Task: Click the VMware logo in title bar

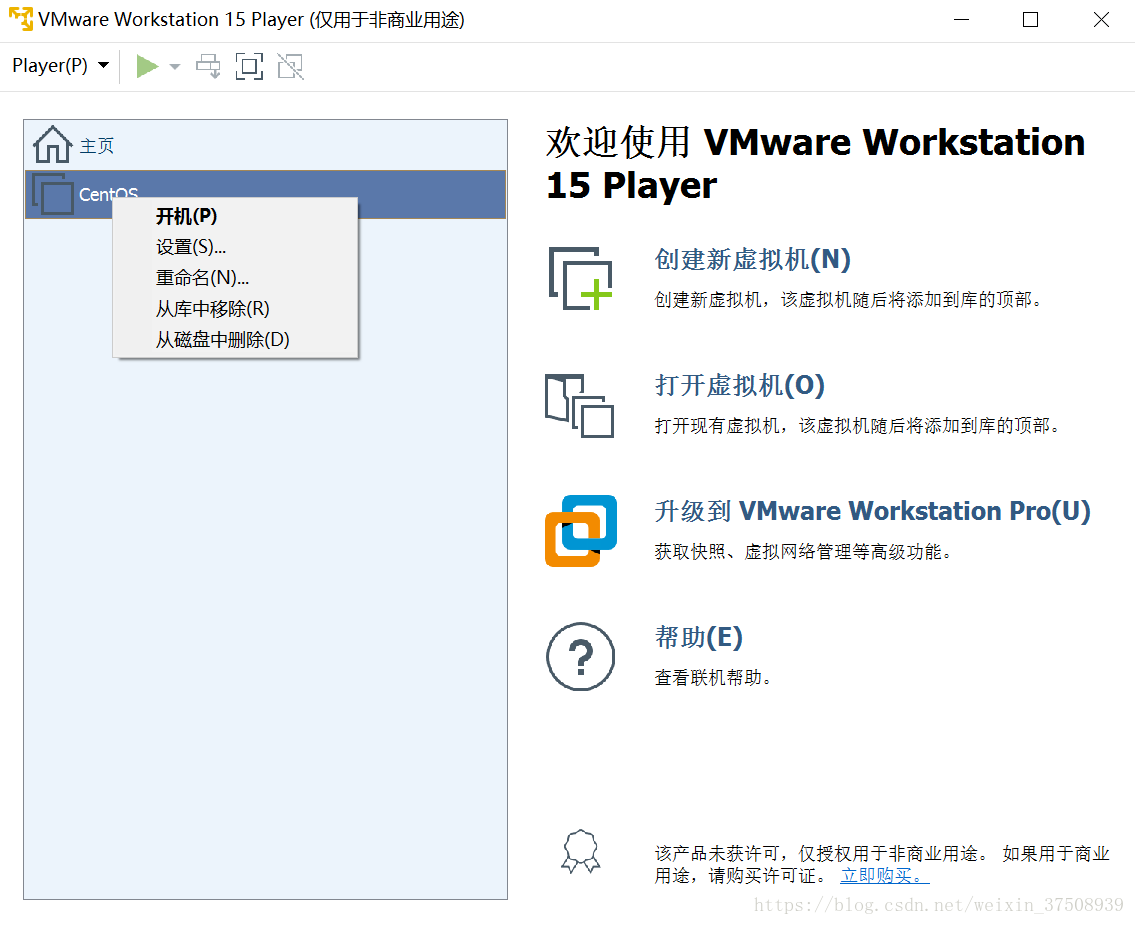Action: pyautogui.click(x=20, y=19)
